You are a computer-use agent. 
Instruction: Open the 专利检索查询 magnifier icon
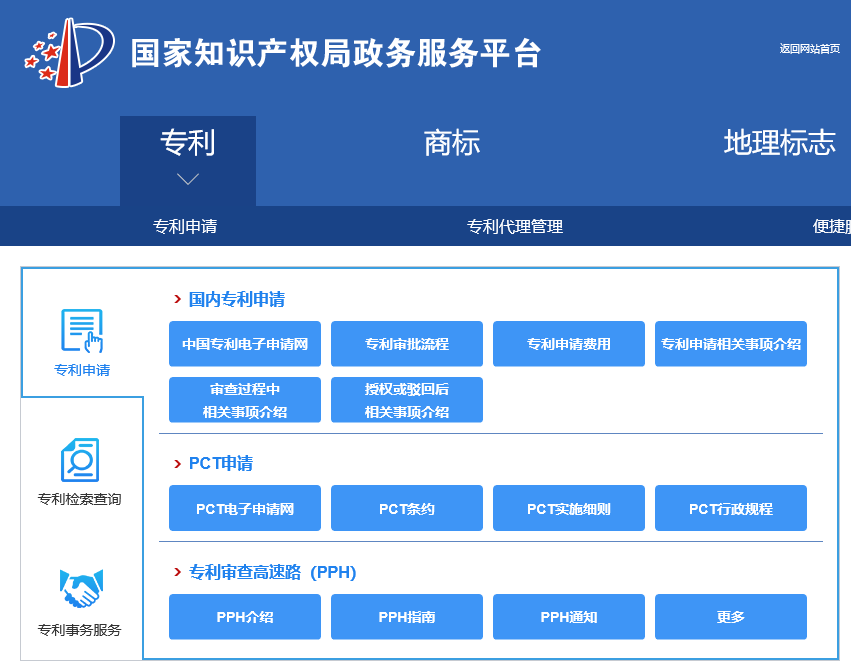click(x=80, y=460)
